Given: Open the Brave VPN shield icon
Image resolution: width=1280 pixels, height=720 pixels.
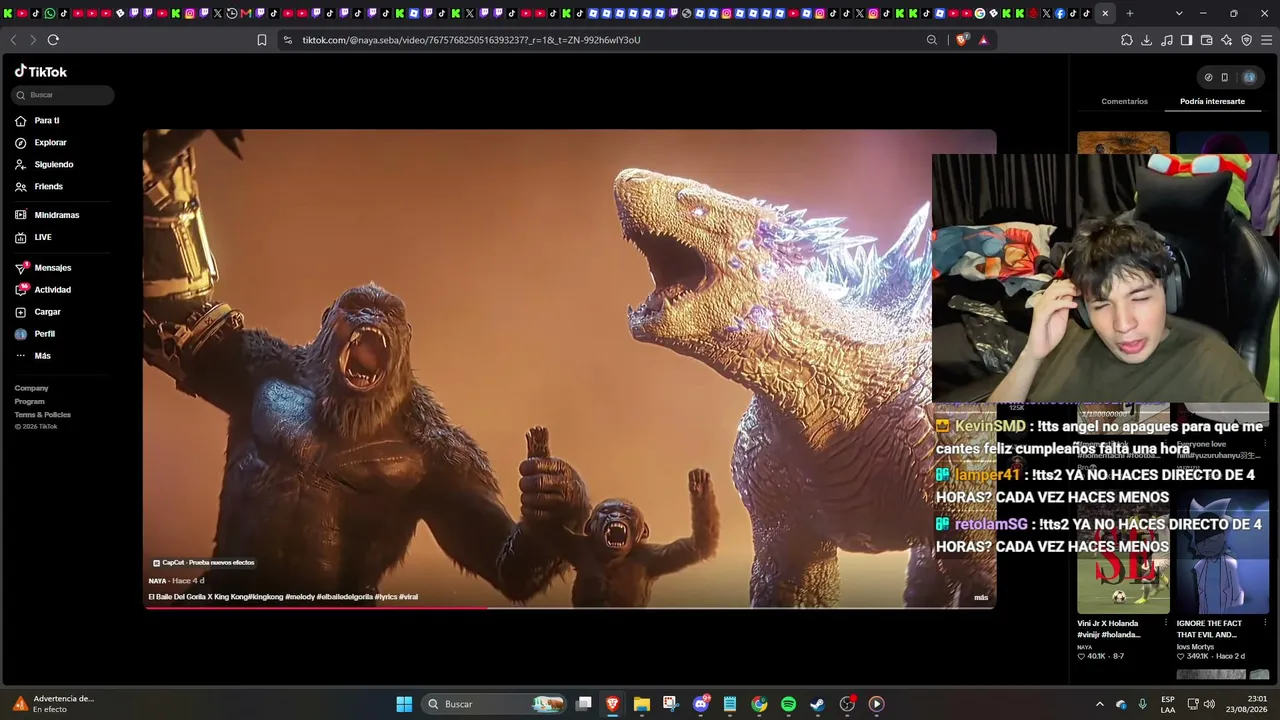Looking at the screenshot, I should tap(1247, 40).
